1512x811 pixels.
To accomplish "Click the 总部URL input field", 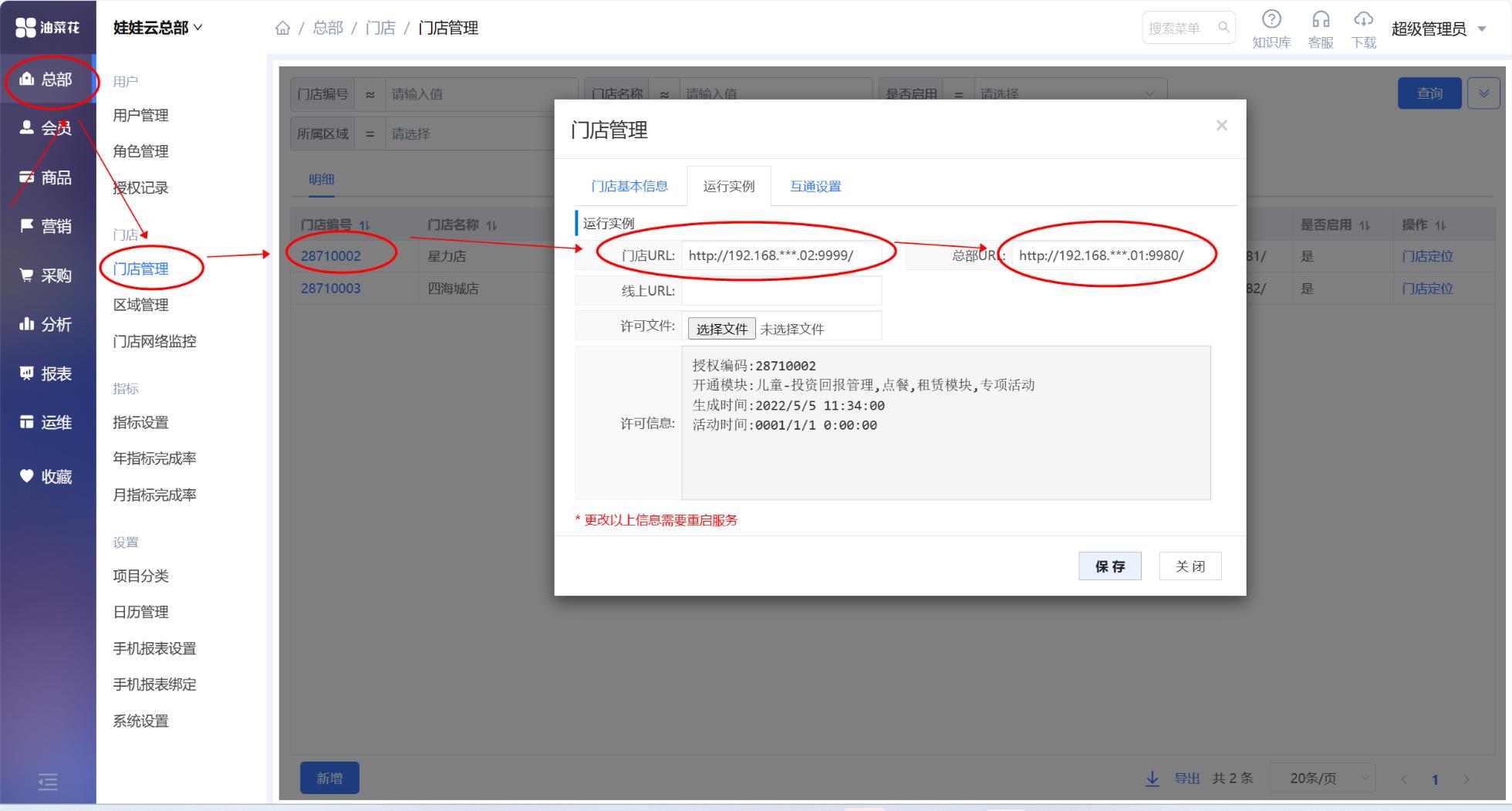I will (x=1112, y=255).
